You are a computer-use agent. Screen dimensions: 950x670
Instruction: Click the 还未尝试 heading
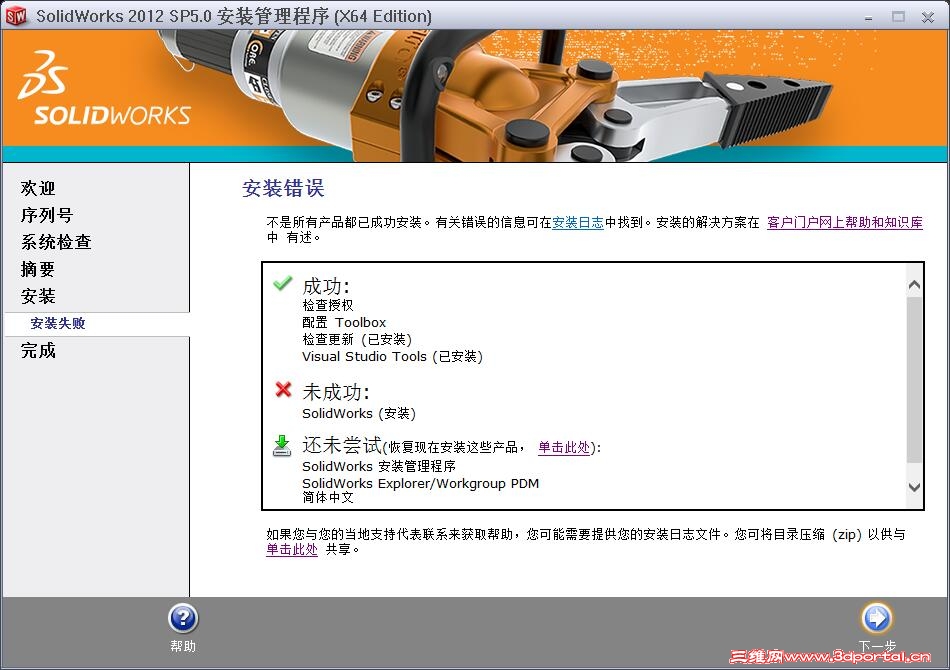tap(342, 445)
